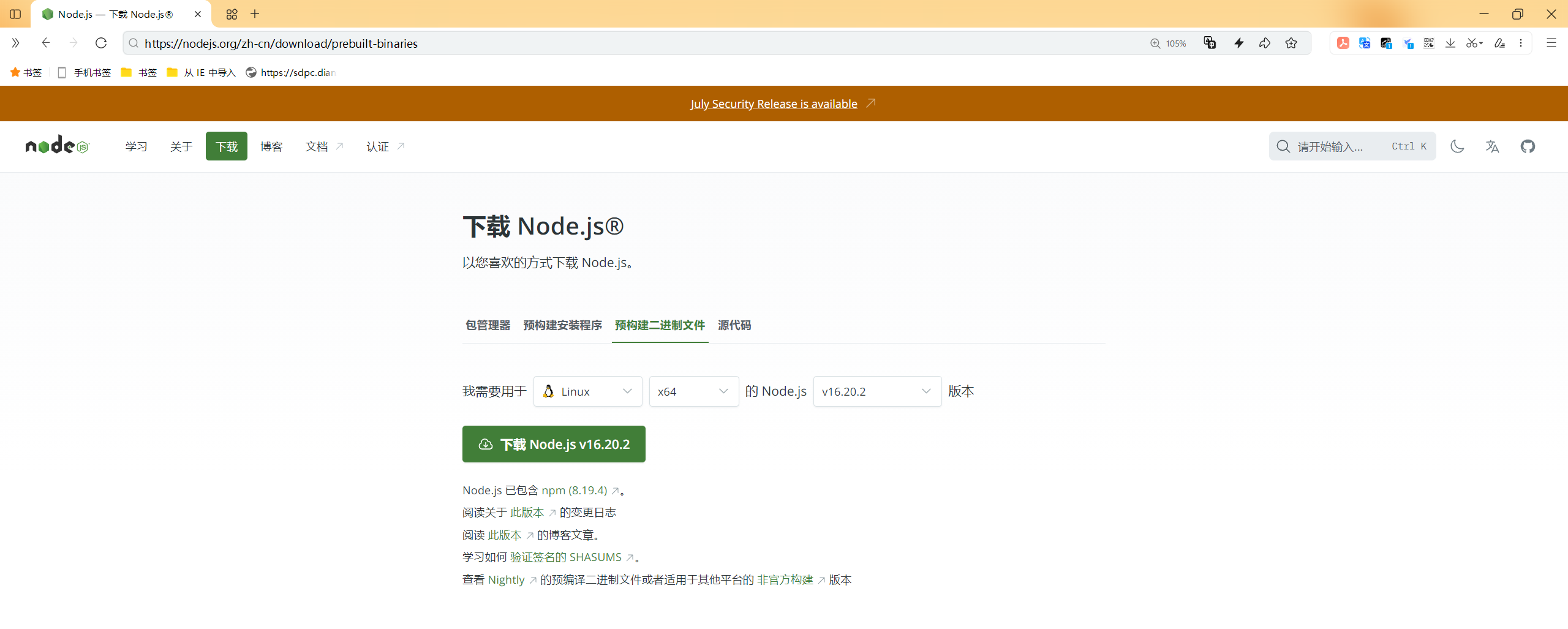Click the browser sidebar panel icon
Image resolution: width=1568 pixels, height=629 pixels.
click(15, 13)
